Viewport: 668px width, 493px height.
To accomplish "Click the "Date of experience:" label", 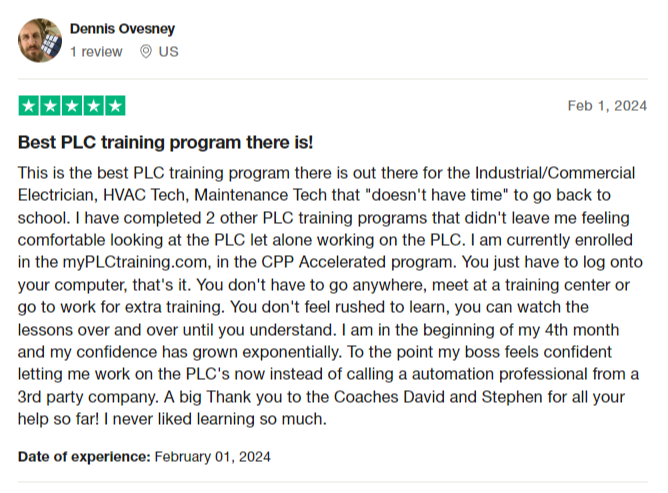I will click(x=84, y=457).
